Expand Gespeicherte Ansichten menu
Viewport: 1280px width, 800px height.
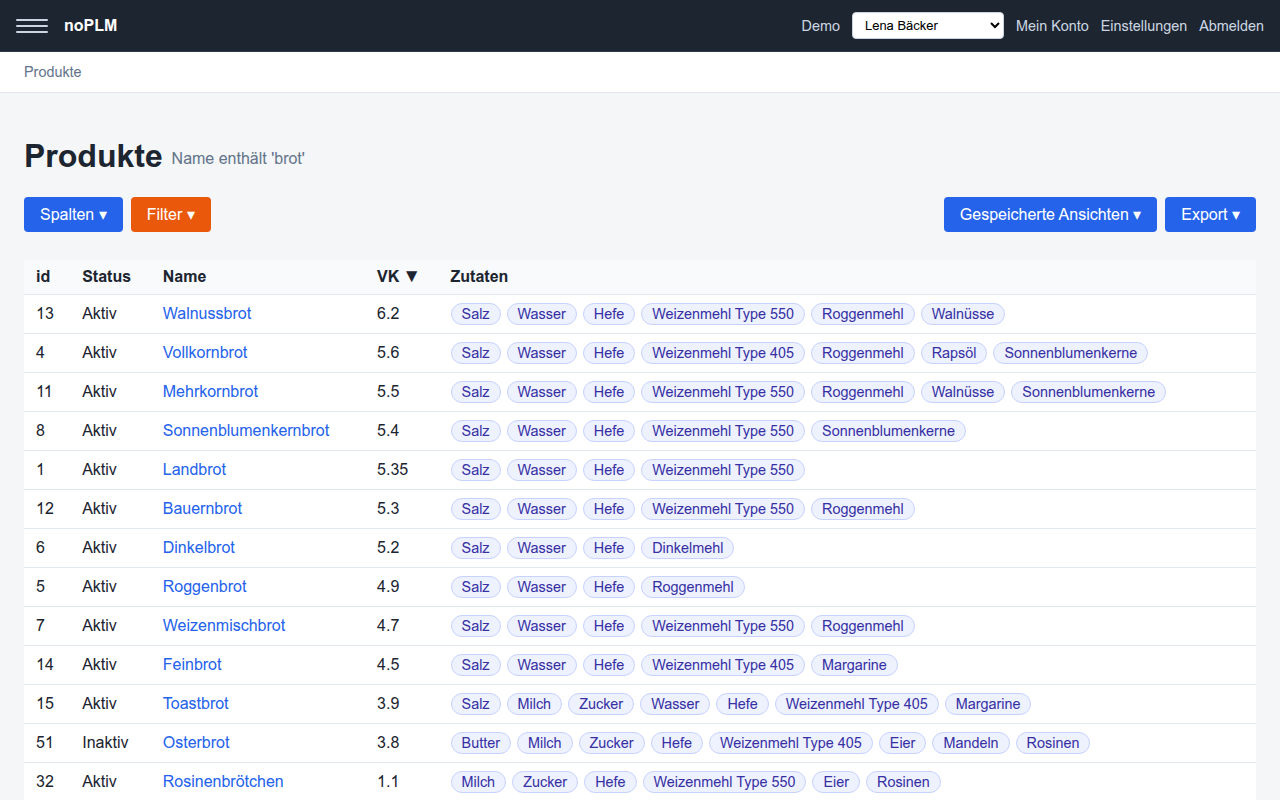pyautogui.click(x=1050, y=214)
